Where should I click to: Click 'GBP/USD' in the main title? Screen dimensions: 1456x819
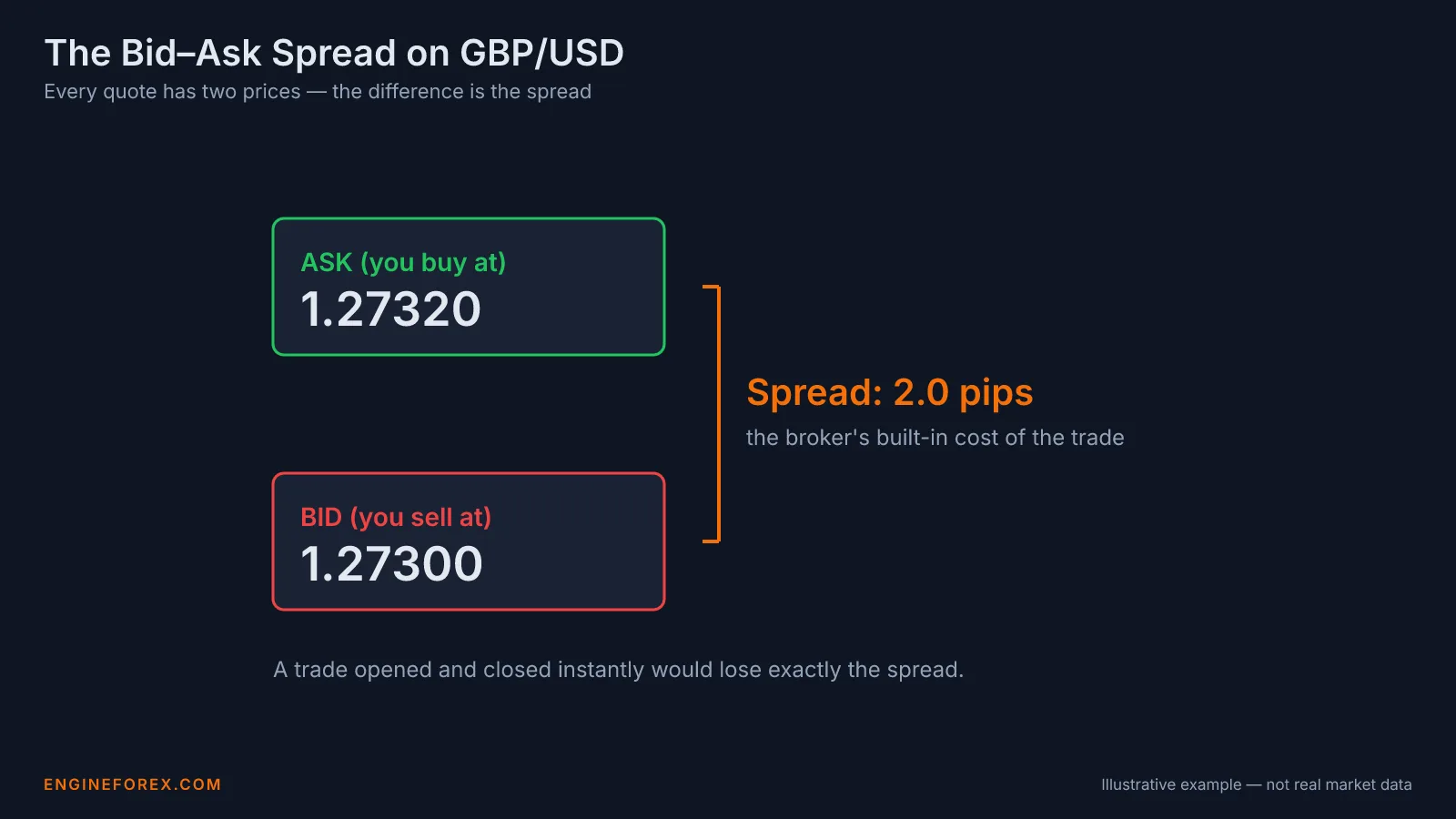pyautogui.click(x=541, y=53)
